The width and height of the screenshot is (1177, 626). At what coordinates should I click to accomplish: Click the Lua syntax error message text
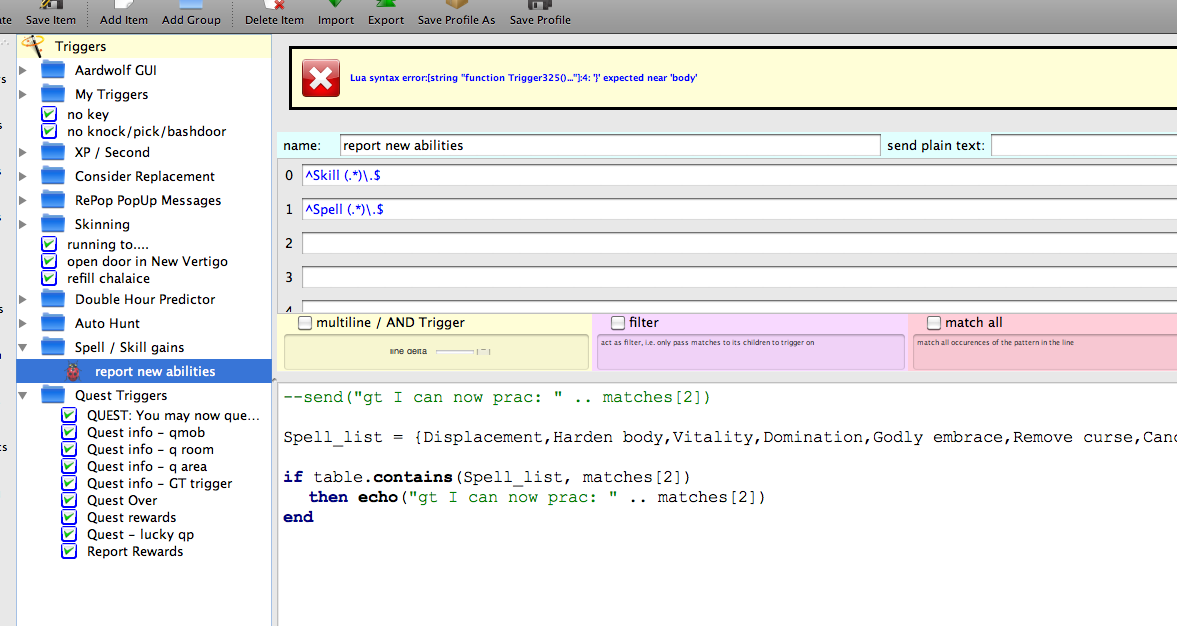(523, 78)
